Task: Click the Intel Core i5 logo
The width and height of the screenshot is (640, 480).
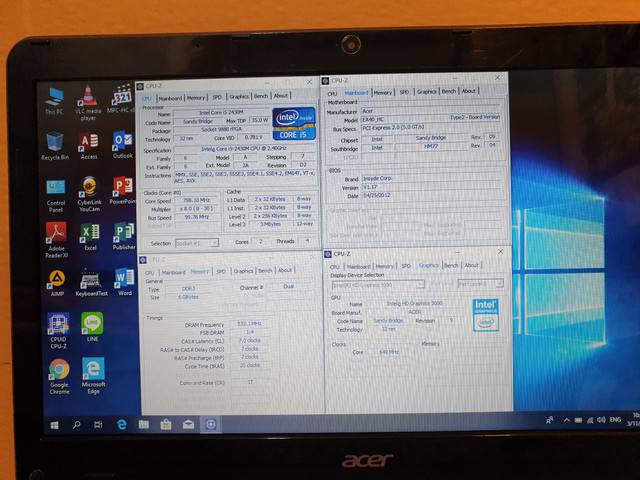Action: point(294,123)
